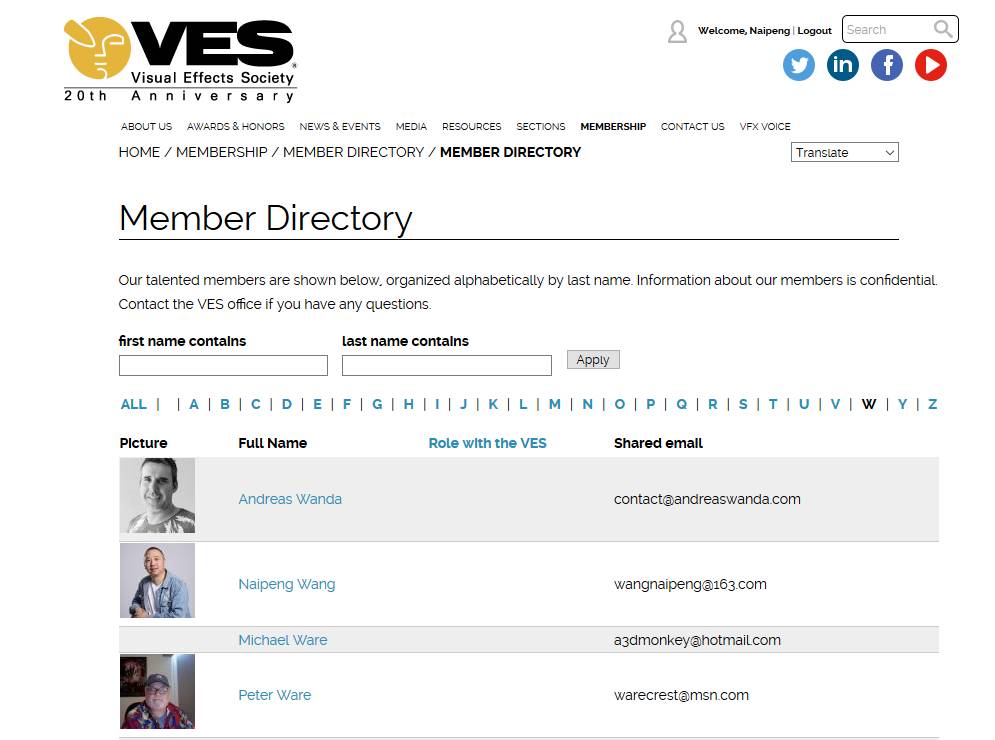
Task: Click the user profile avatar icon
Action: click(x=677, y=32)
